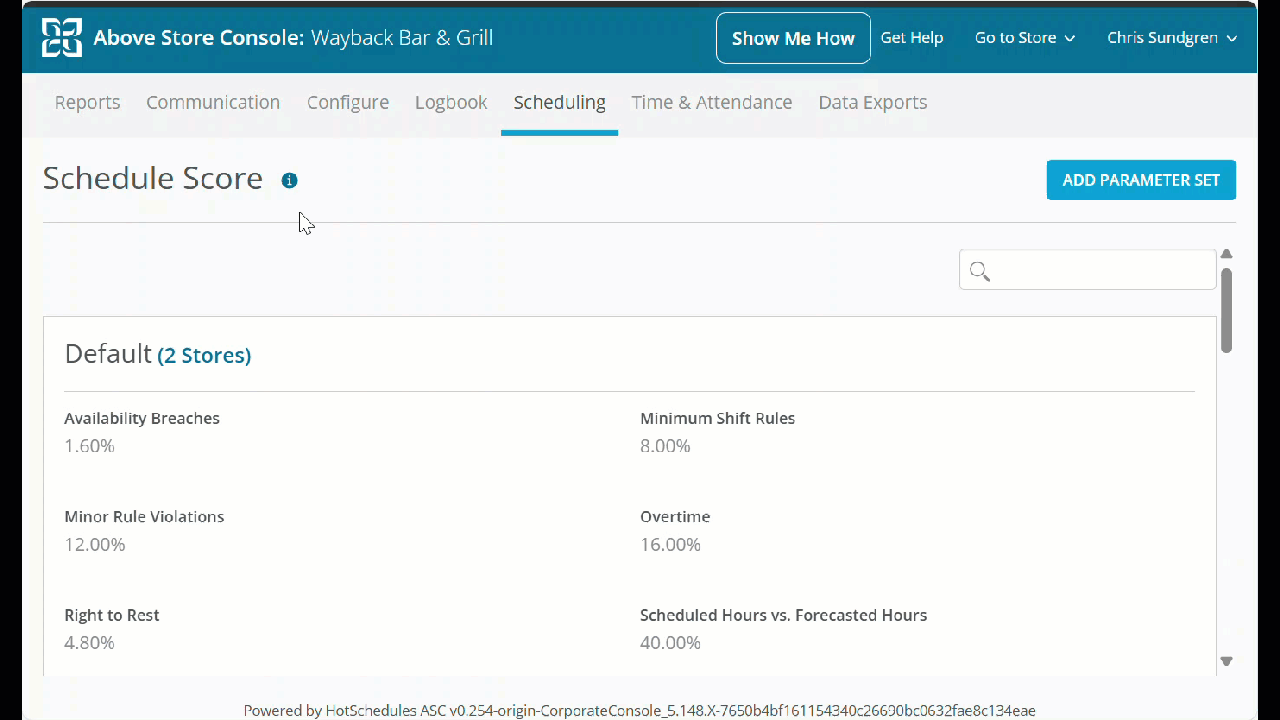
Task: Select the Scheduling tab
Action: tap(559, 102)
